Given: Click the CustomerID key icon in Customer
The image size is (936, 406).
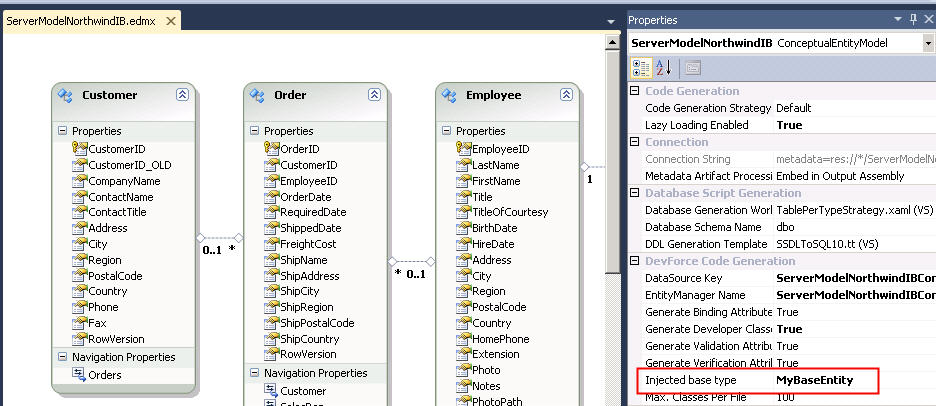Looking at the screenshot, I should (x=79, y=149).
